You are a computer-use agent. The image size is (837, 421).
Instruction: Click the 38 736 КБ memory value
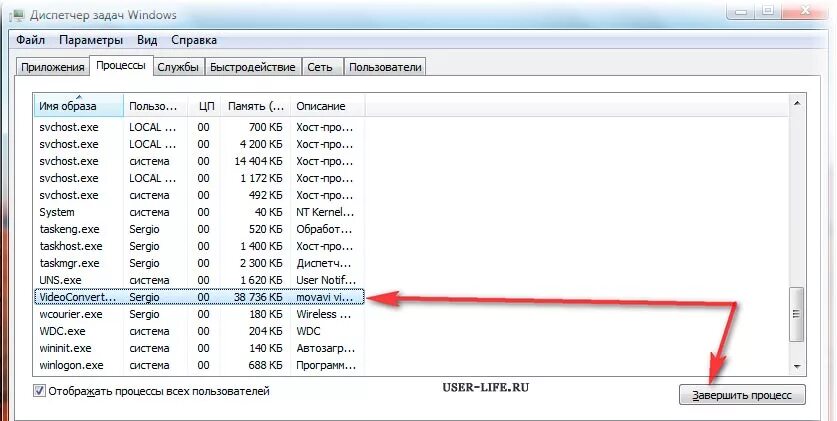[x=258, y=297]
